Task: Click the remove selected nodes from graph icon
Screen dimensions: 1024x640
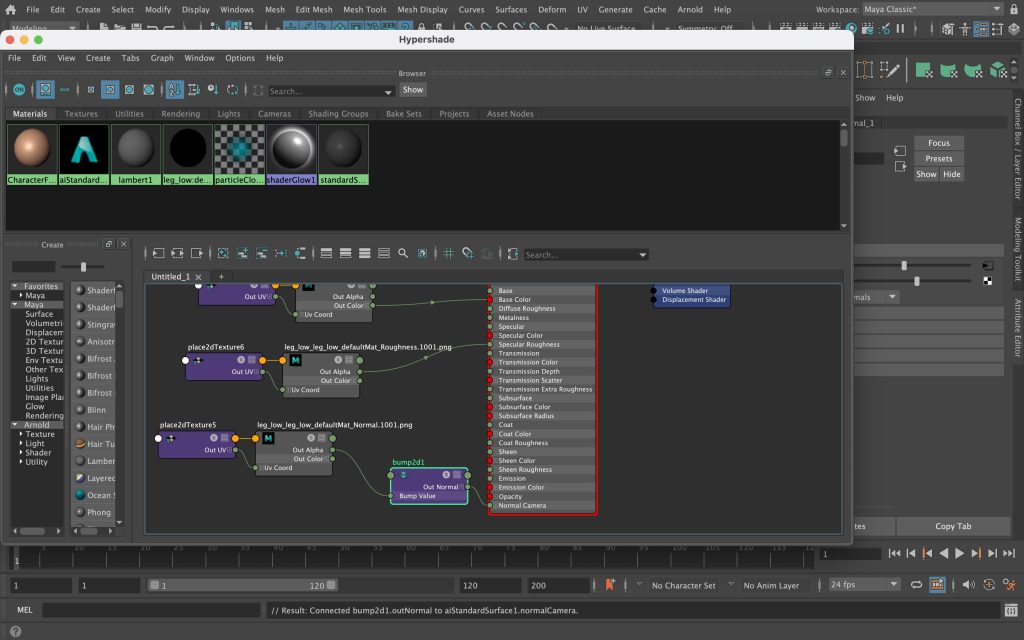Action: click(261, 253)
